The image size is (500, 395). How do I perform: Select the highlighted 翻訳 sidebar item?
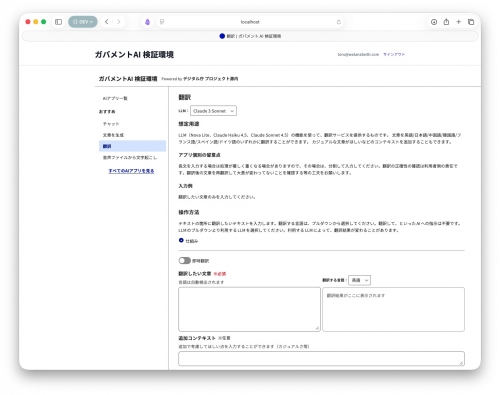coord(132,146)
